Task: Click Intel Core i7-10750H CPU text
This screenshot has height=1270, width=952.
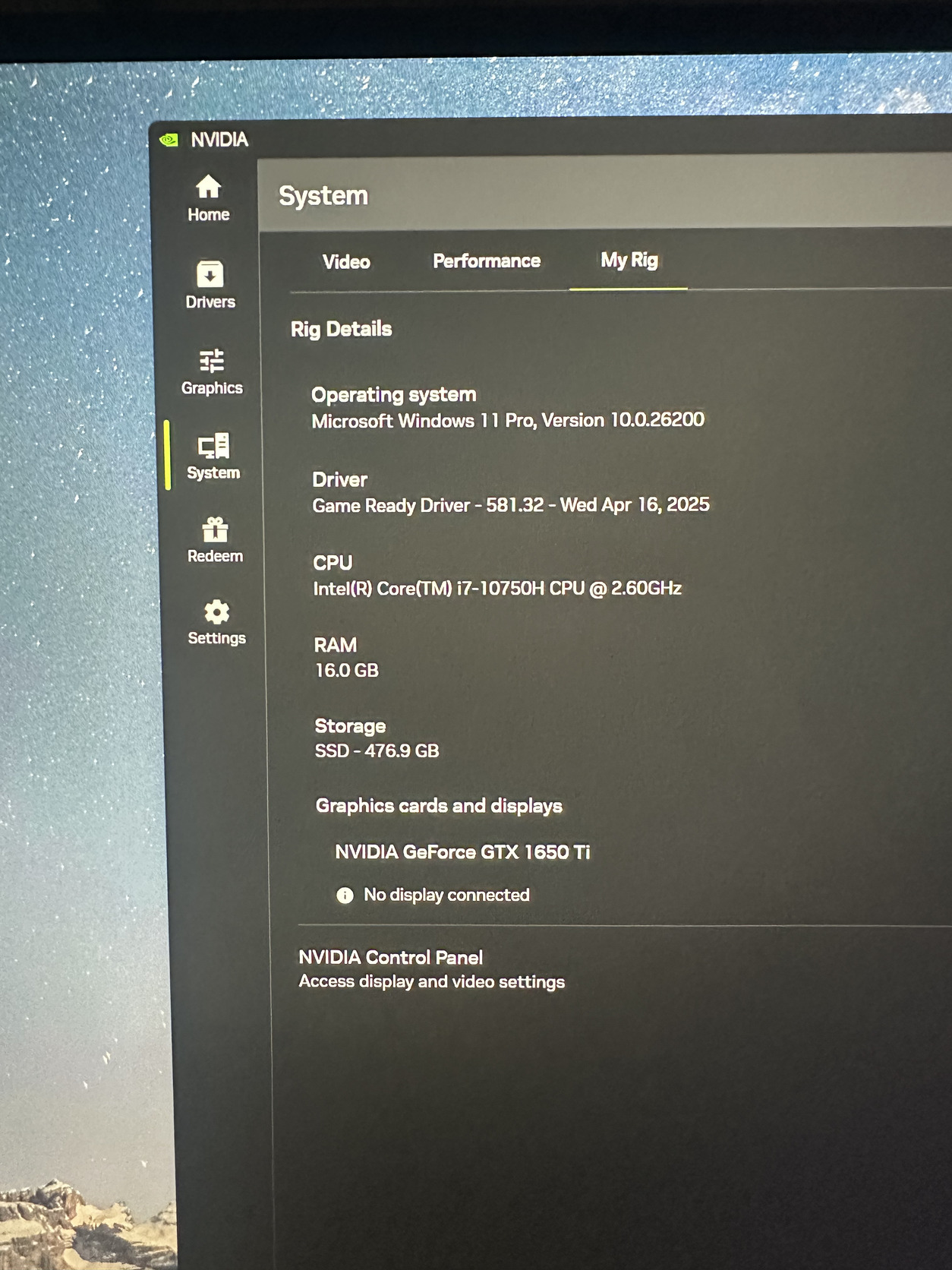Action: 497,589
